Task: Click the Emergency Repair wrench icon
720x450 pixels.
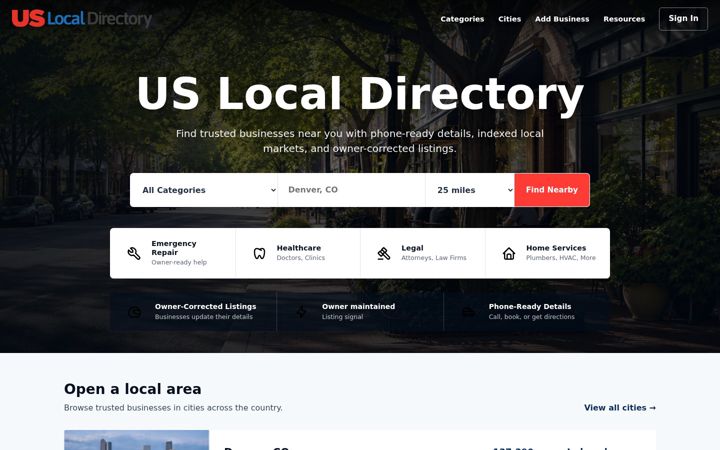Action: 134,253
